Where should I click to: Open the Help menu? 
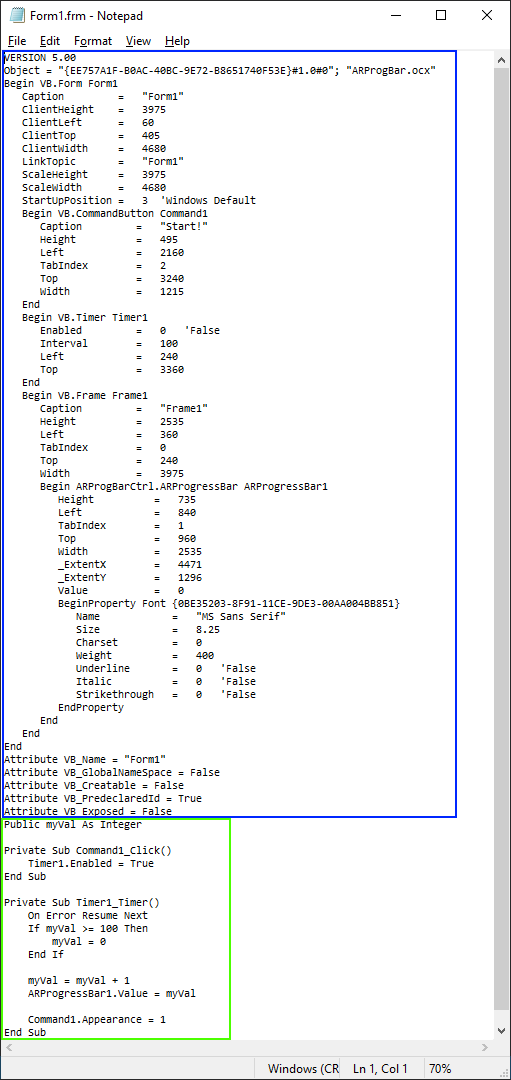(x=177, y=41)
